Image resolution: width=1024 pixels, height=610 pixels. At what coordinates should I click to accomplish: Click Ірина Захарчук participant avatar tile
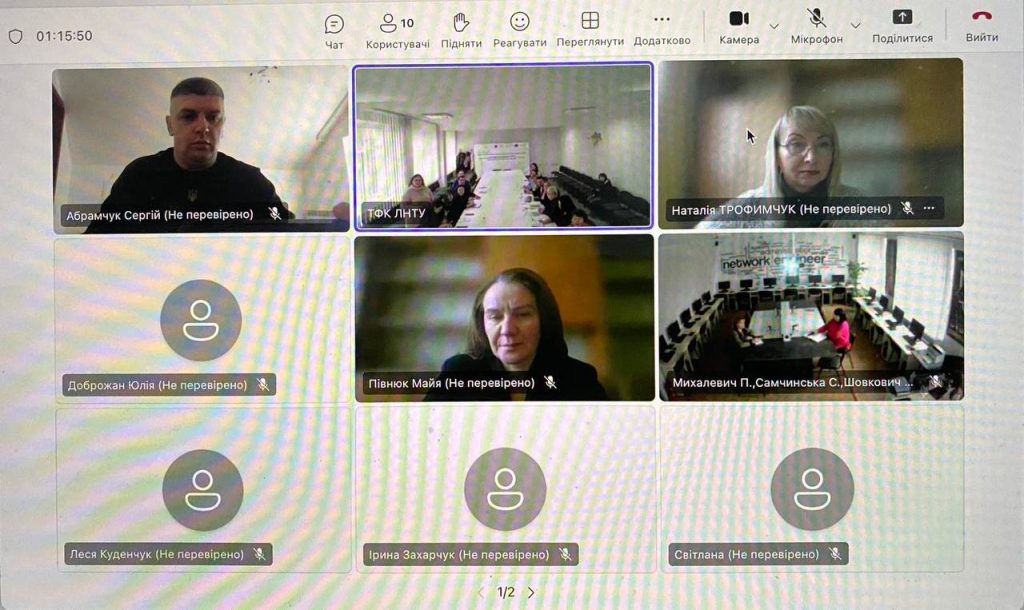(x=505, y=488)
